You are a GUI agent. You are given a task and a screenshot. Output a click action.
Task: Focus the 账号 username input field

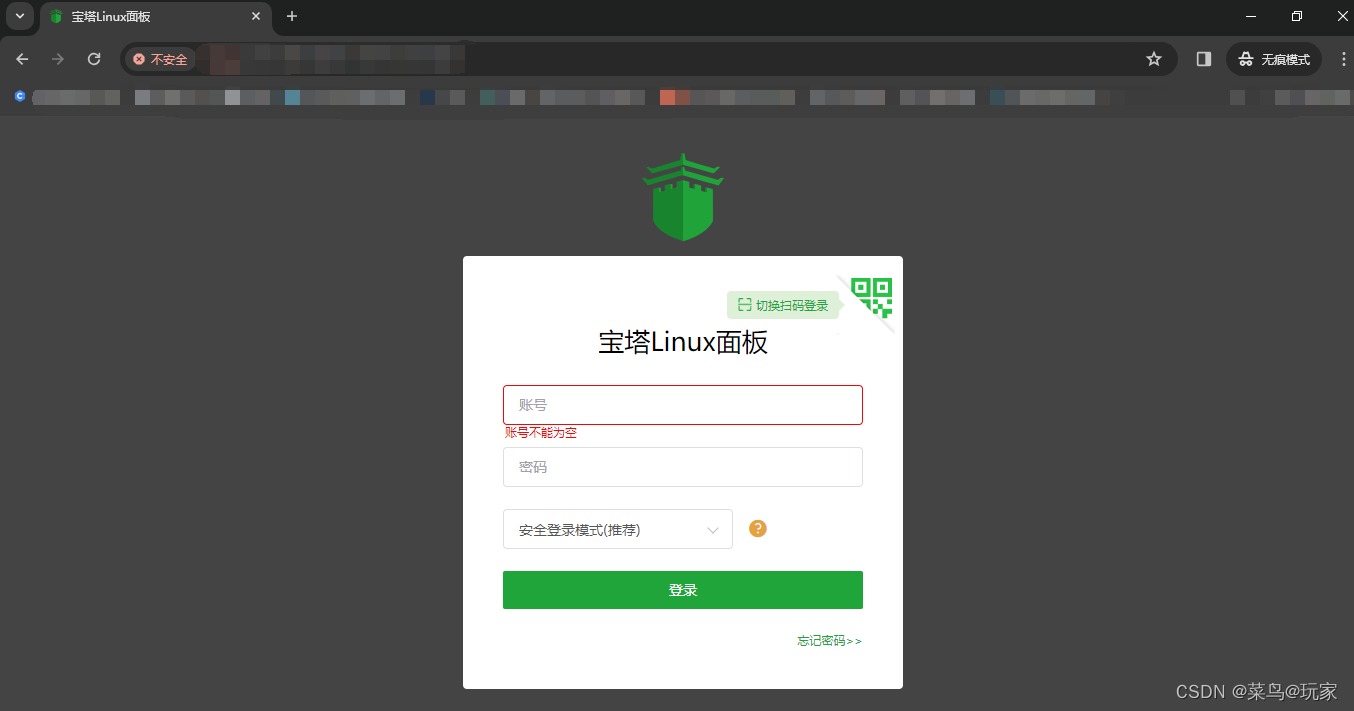[683, 405]
